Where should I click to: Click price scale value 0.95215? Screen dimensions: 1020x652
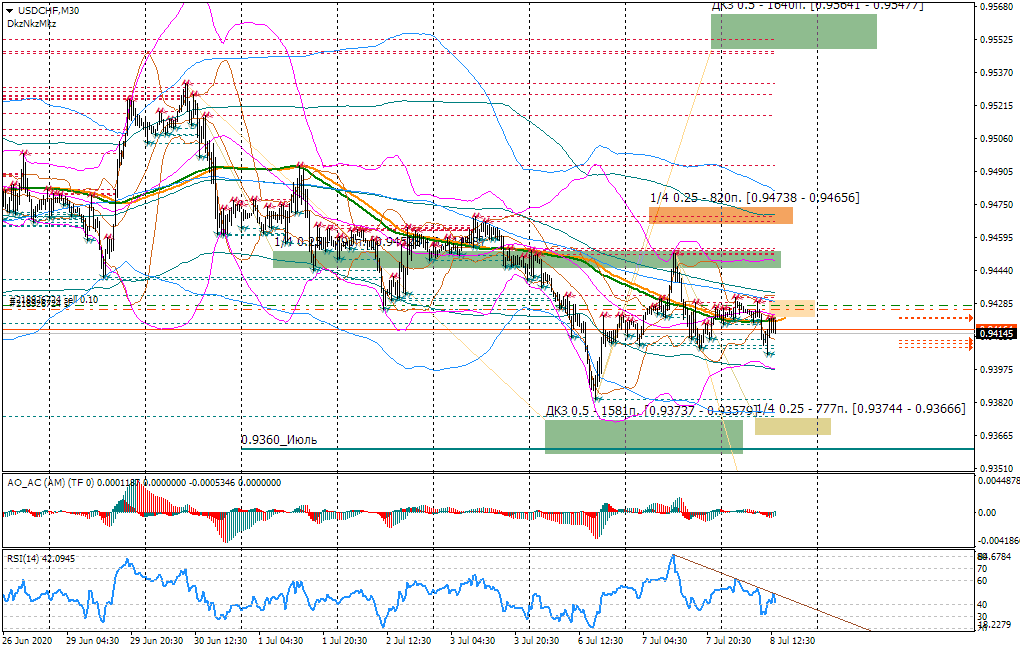coord(997,105)
